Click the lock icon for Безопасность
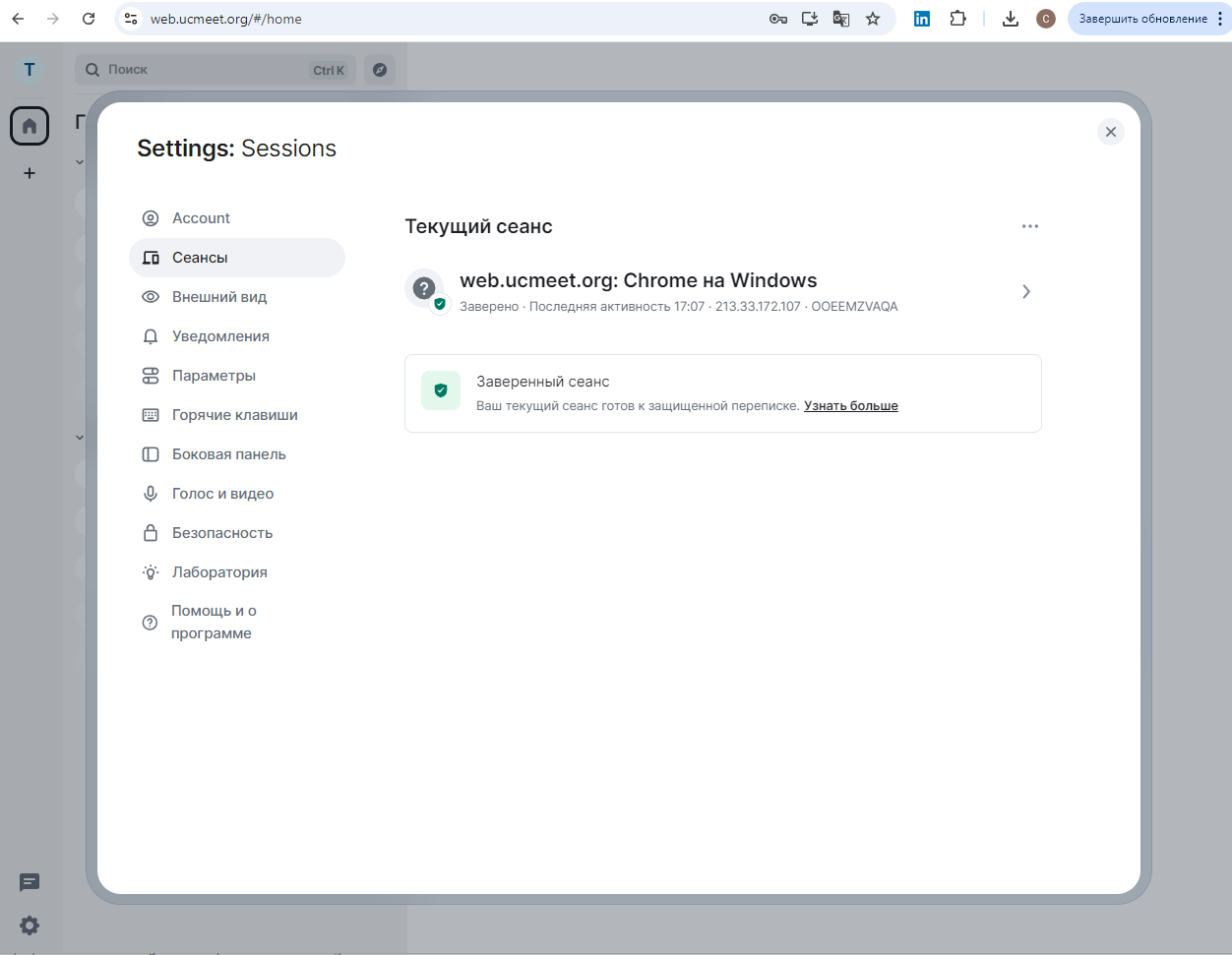The width and height of the screenshot is (1232, 955). [x=150, y=532]
